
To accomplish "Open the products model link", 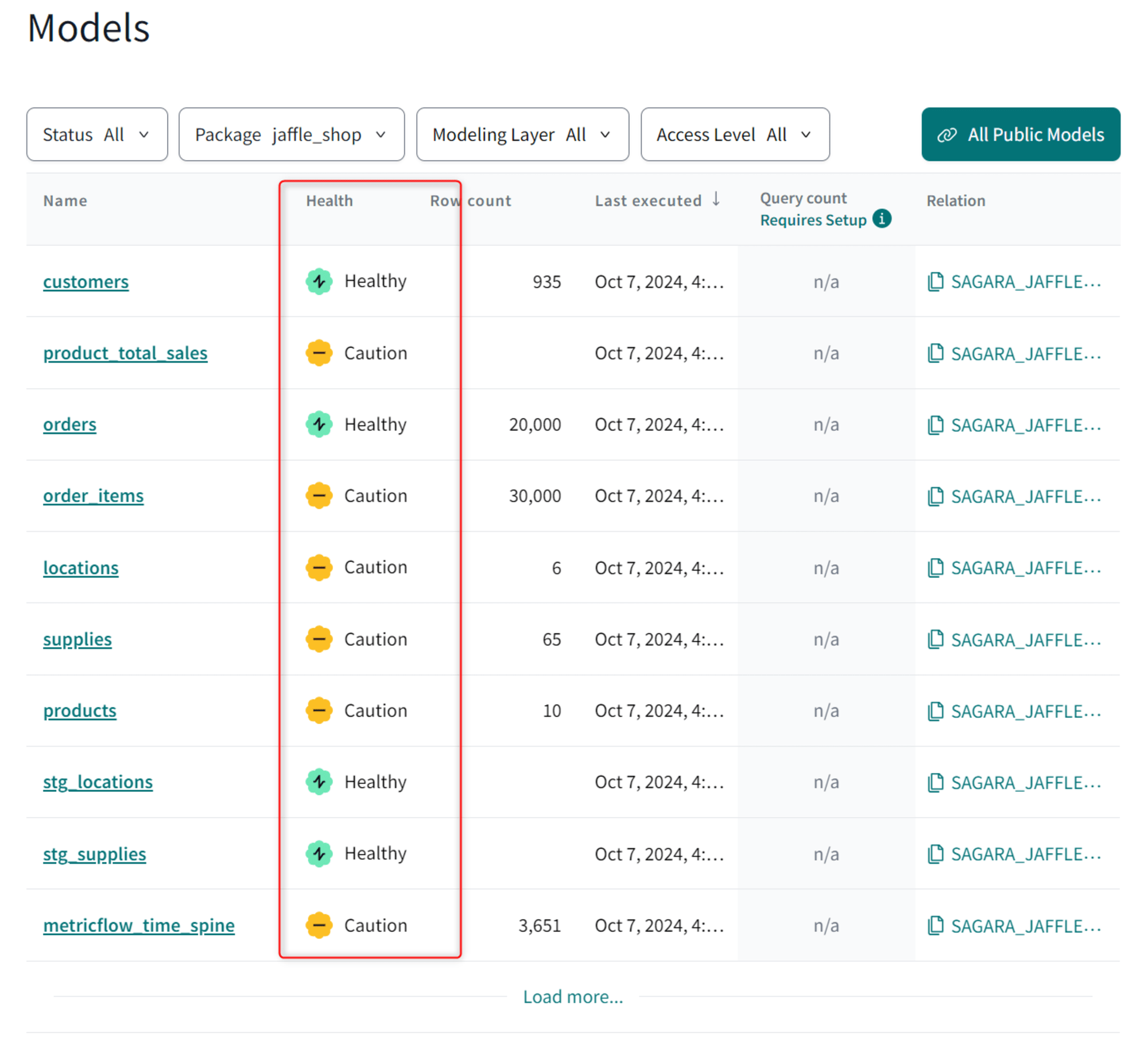I will (80, 711).
